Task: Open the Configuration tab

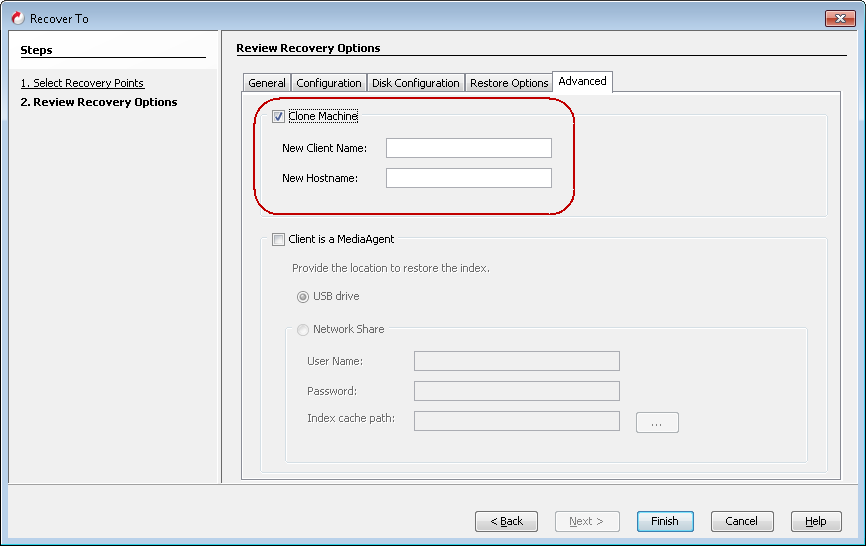Action: (329, 83)
